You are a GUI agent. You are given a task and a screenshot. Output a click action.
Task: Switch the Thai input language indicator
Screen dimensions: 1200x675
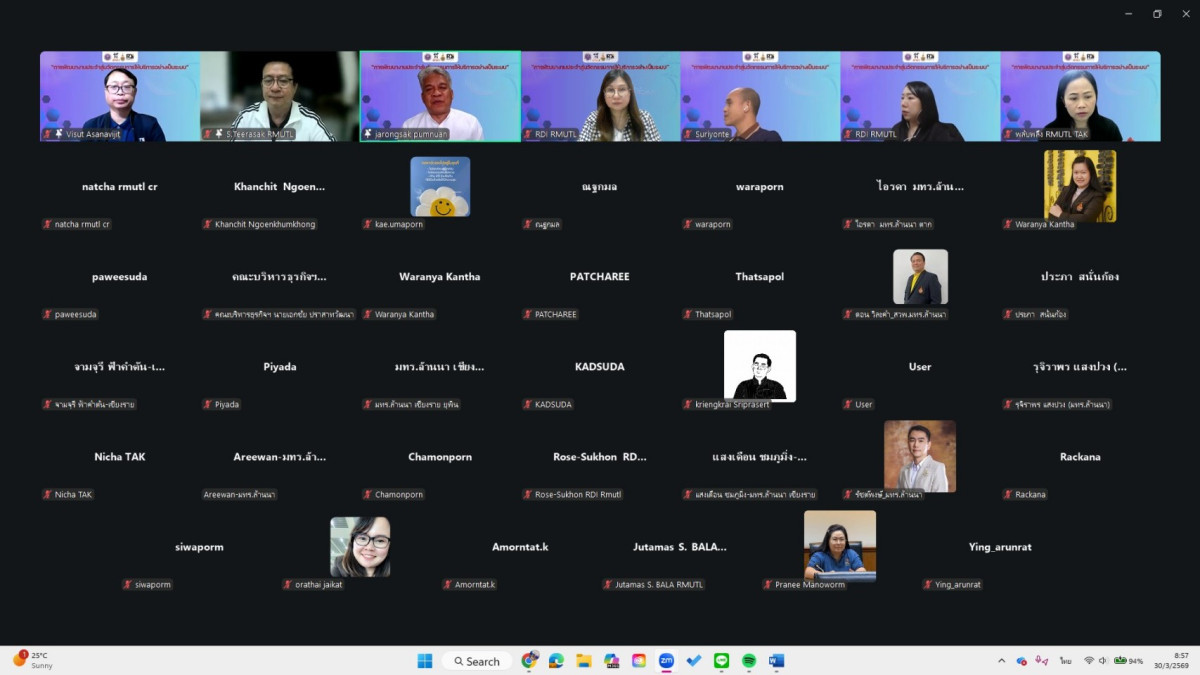pos(1066,661)
